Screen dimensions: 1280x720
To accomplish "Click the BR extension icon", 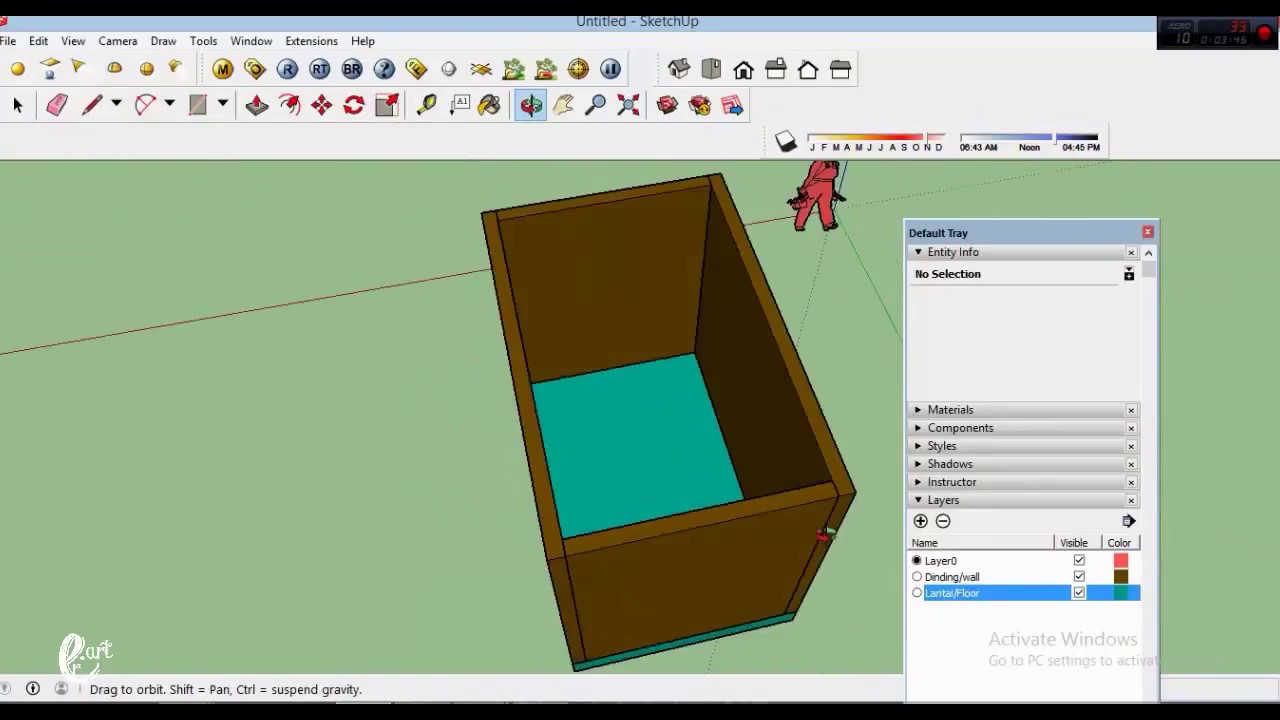I will pyautogui.click(x=352, y=69).
